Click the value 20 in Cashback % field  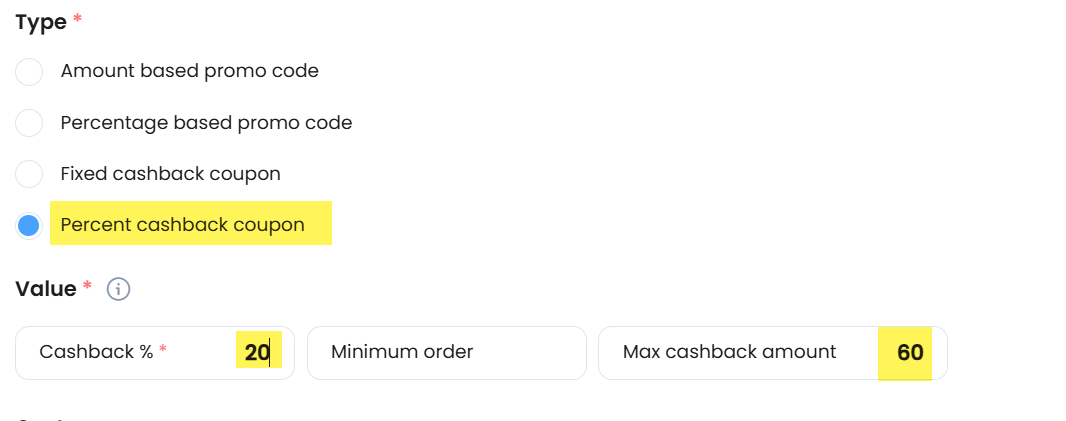(x=258, y=352)
